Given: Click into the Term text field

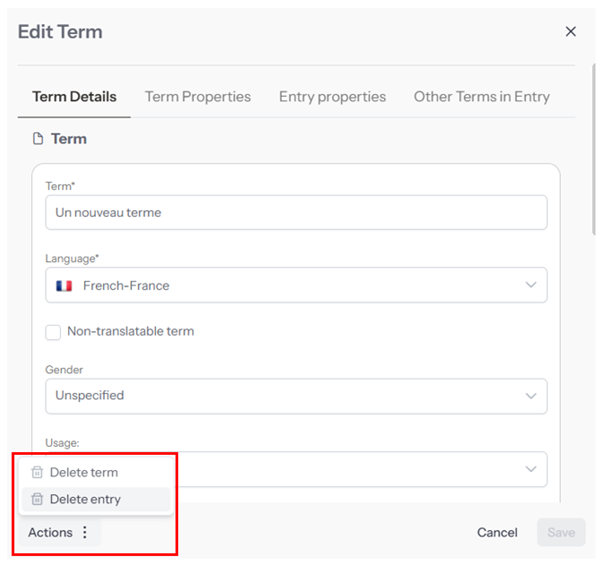Looking at the screenshot, I should 296,212.
